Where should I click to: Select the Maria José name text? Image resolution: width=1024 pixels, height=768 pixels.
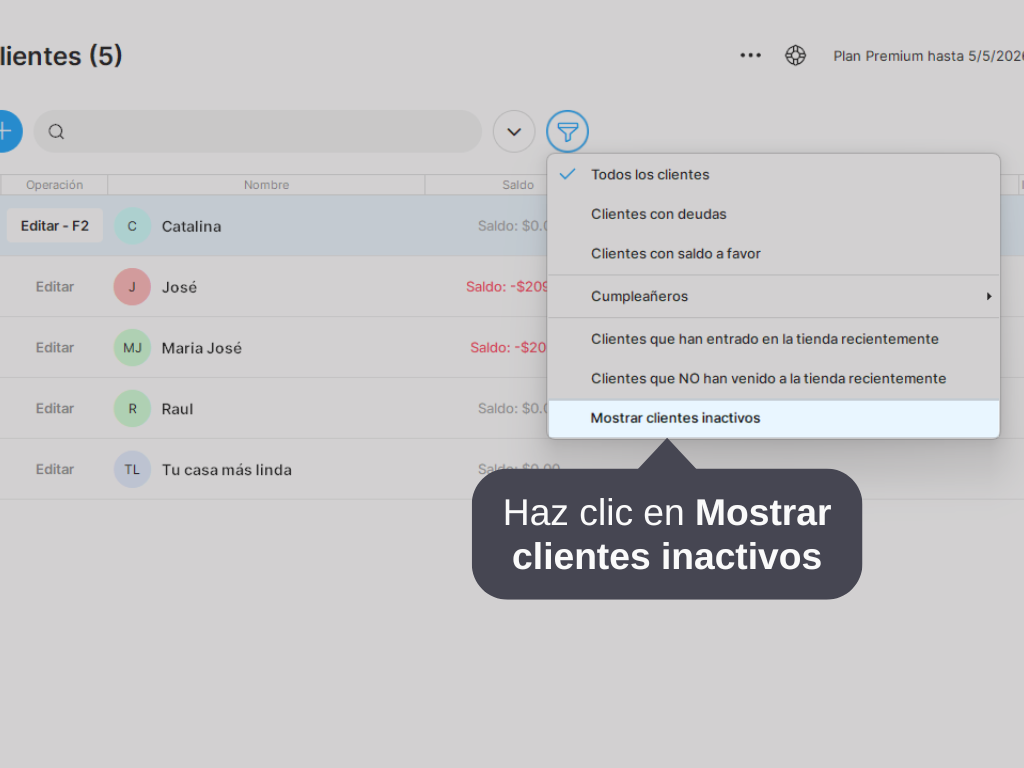(202, 348)
